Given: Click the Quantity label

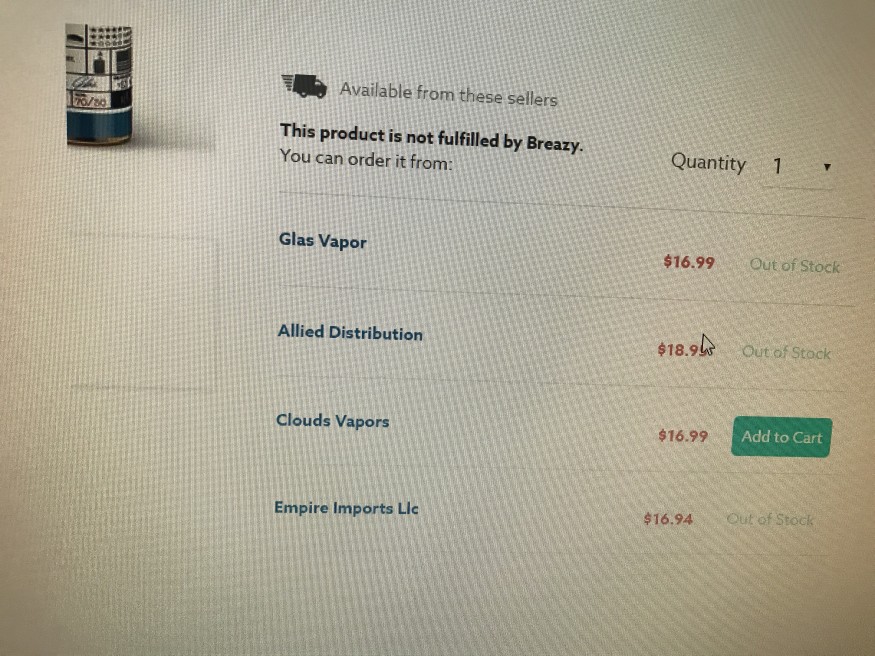Looking at the screenshot, I should [708, 162].
